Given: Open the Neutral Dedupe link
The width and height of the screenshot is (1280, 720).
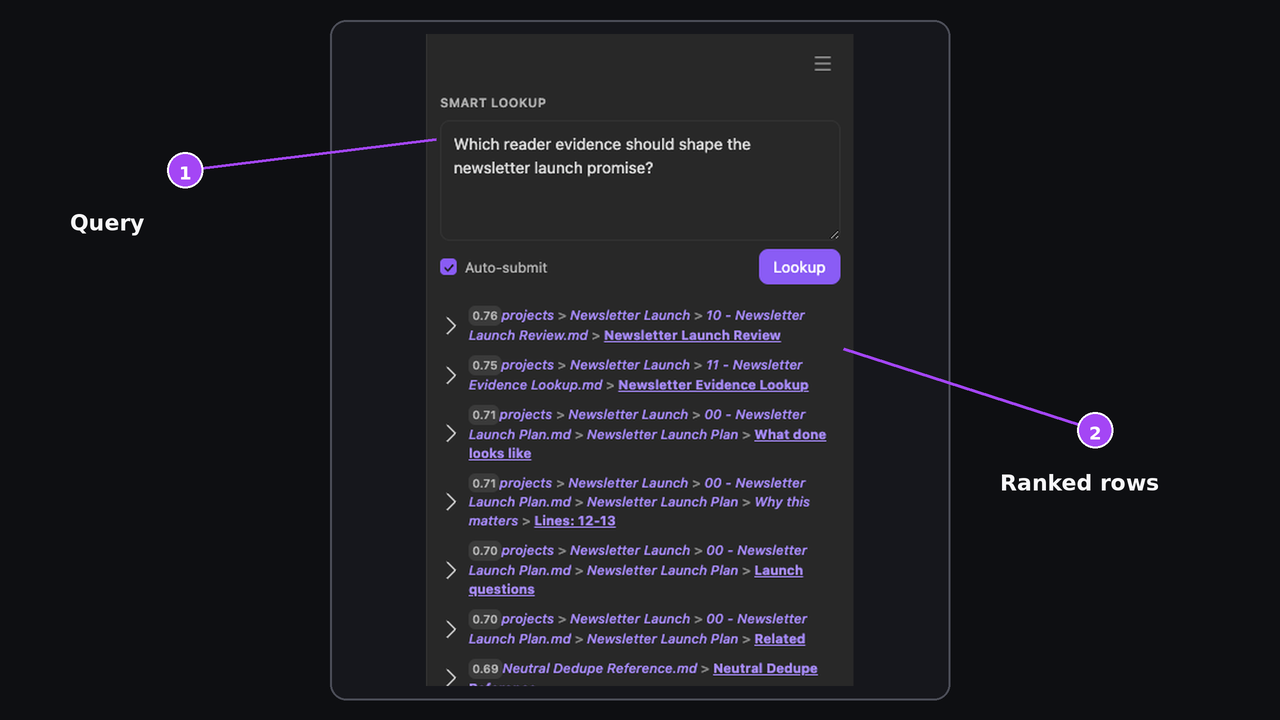Looking at the screenshot, I should (x=765, y=668).
